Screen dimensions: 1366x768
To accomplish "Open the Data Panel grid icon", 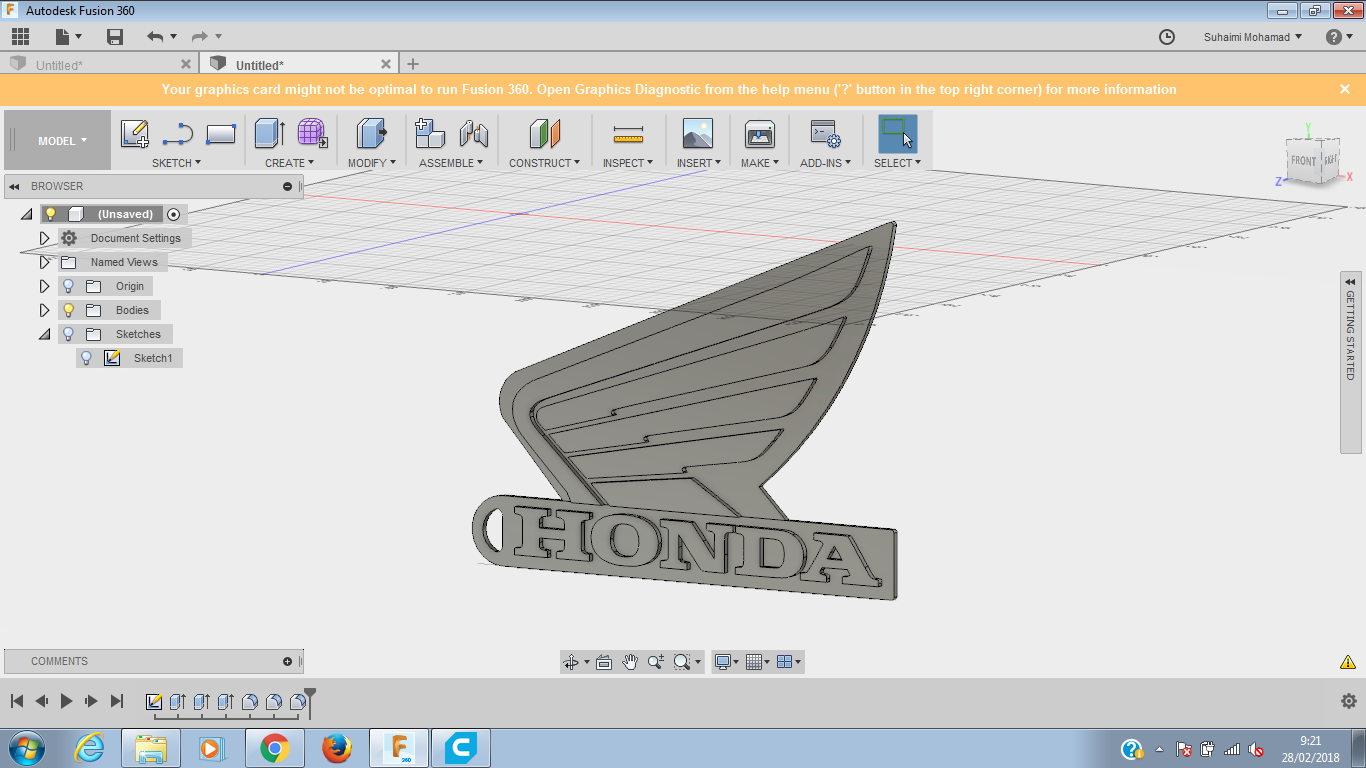I will [20, 37].
